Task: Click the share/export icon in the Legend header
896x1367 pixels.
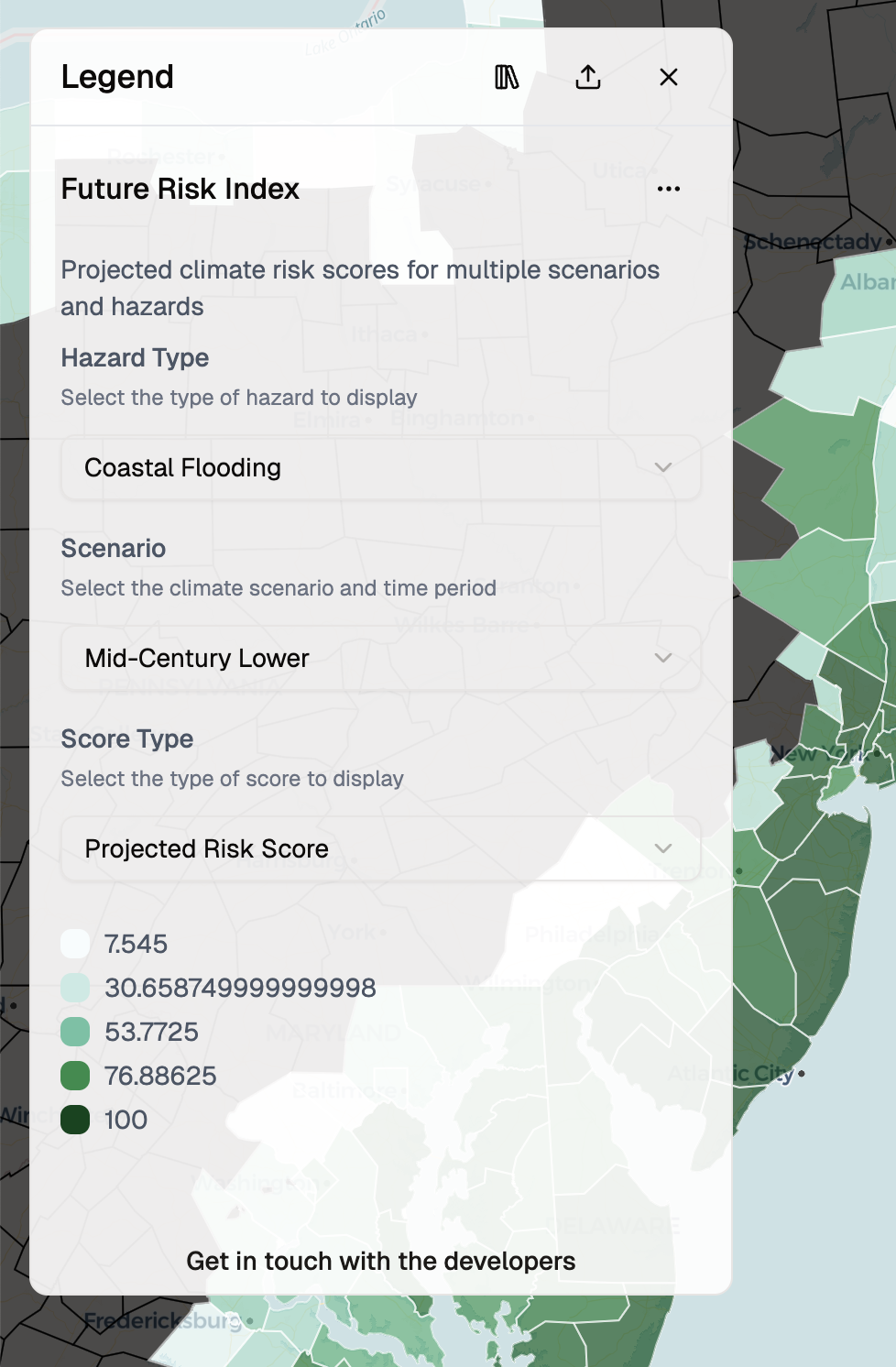Action: (x=587, y=77)
